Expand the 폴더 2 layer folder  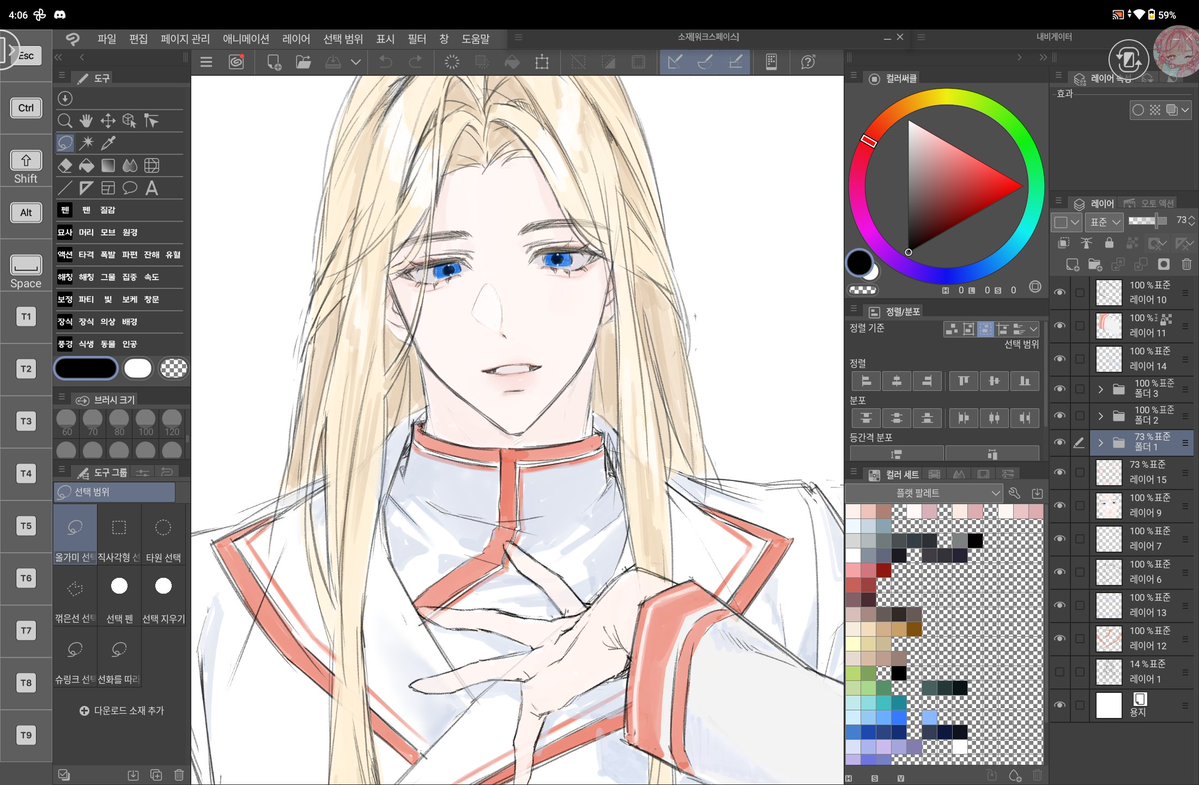coord(1101,416)
